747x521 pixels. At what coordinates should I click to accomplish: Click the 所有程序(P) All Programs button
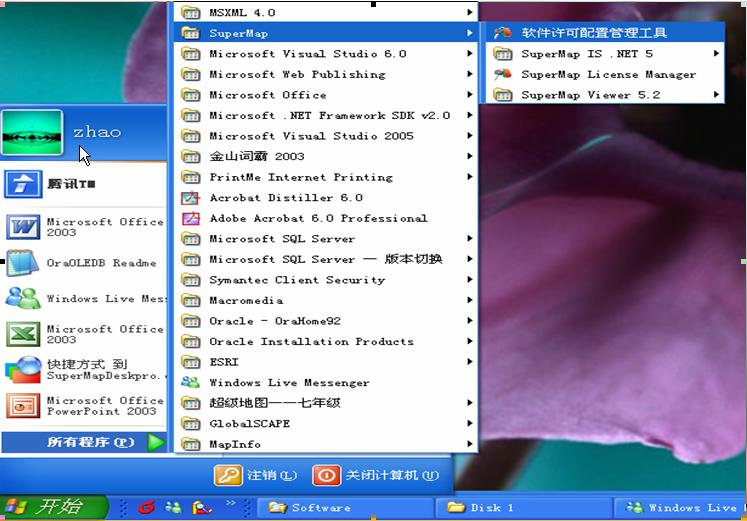pos(84,442)
